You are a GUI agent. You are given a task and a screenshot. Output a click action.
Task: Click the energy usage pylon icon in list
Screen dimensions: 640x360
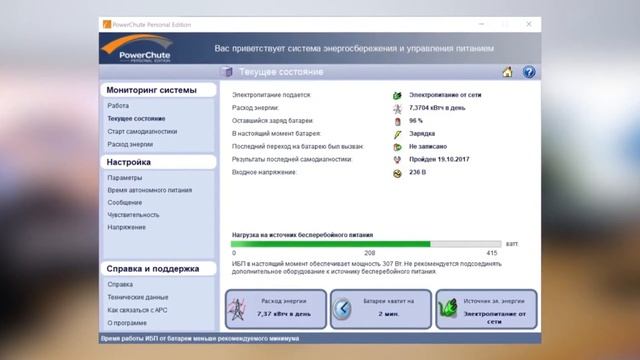[397, 108]
